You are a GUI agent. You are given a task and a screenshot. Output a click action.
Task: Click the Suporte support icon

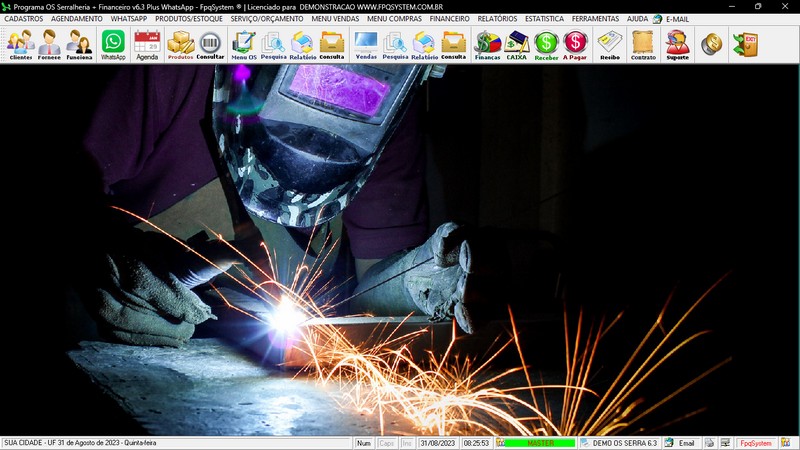pos(677,44)
